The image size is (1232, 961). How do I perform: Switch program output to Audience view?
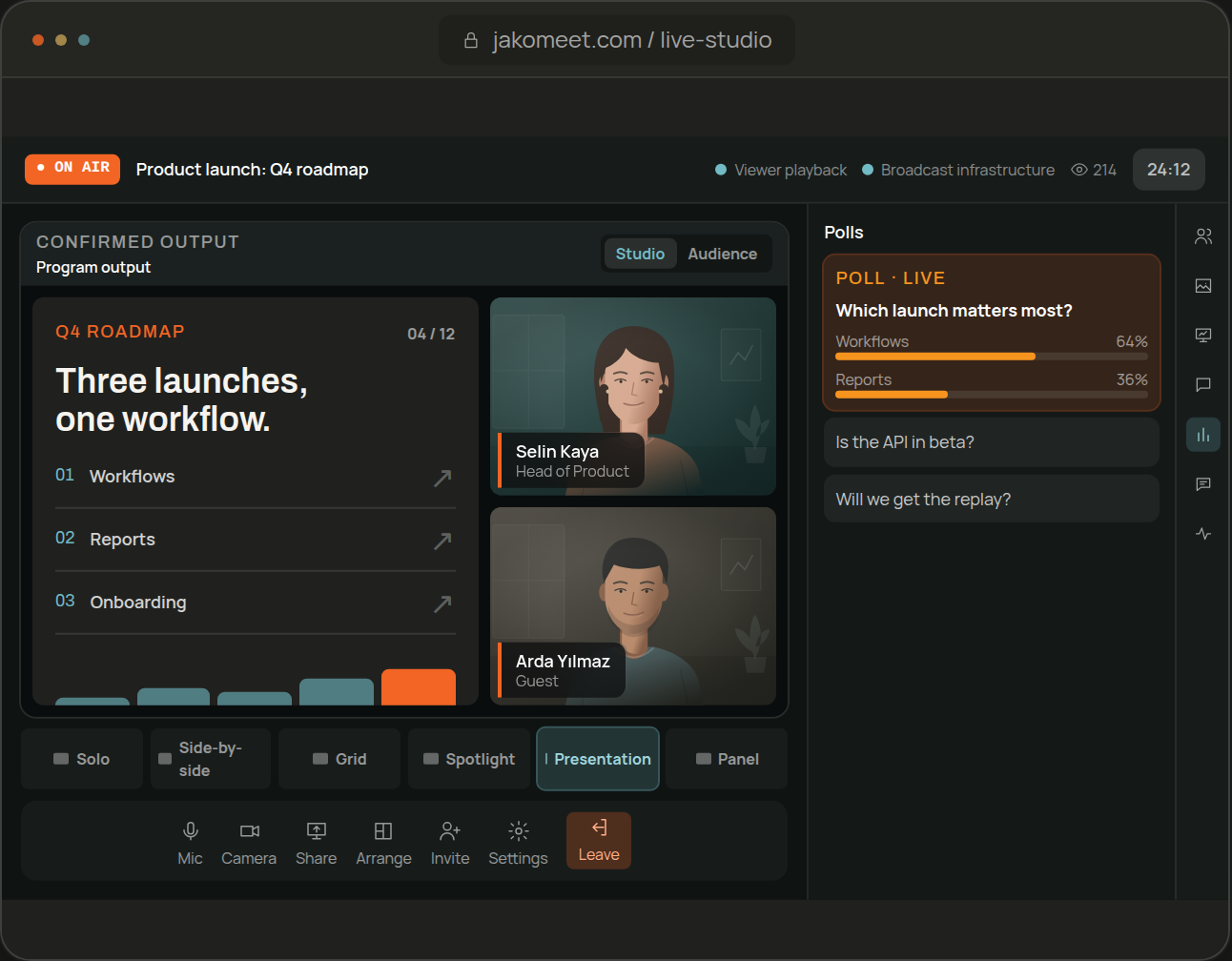pos(723,254)
